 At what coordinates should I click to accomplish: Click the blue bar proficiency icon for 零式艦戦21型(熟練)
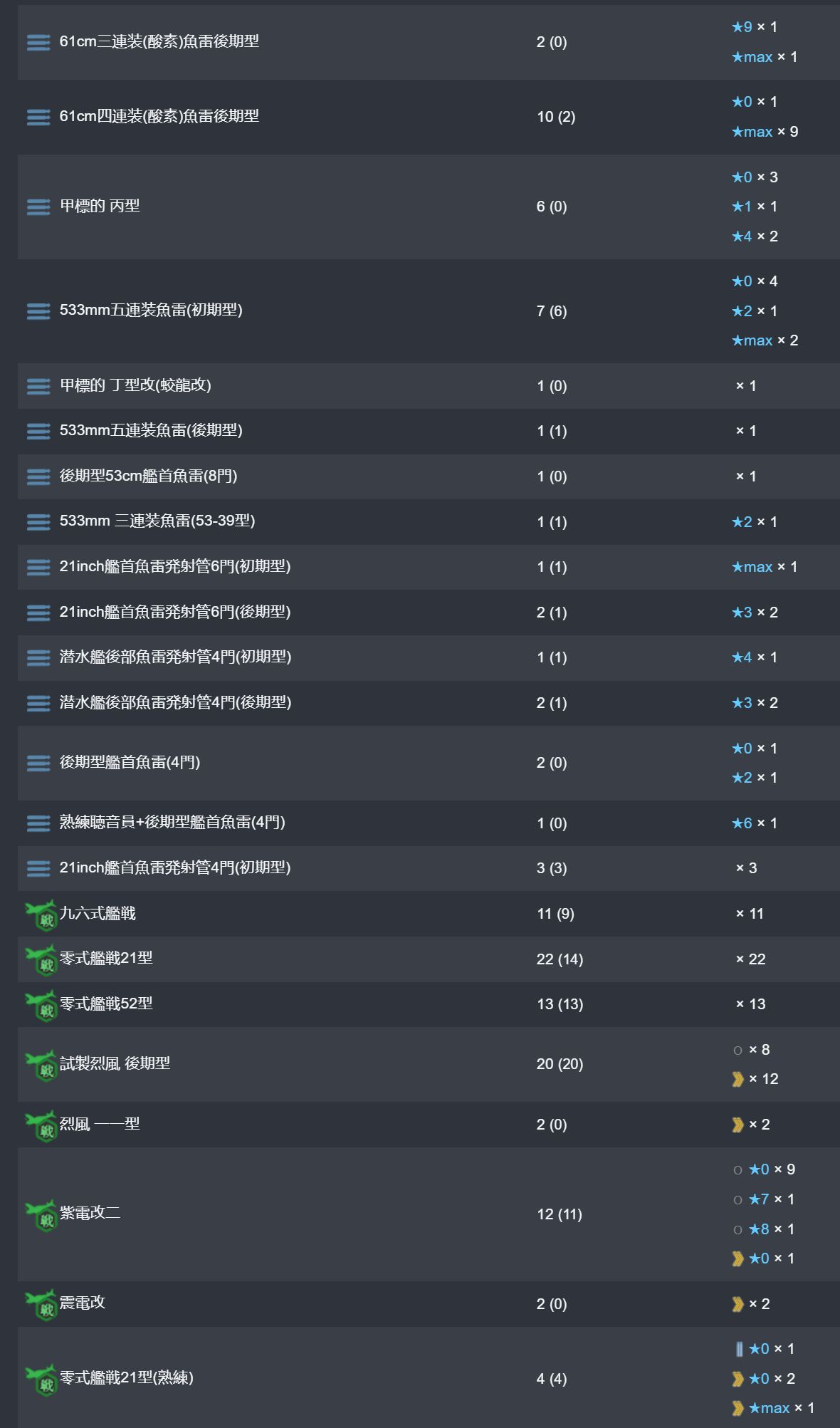click(x=739, y=1349)
